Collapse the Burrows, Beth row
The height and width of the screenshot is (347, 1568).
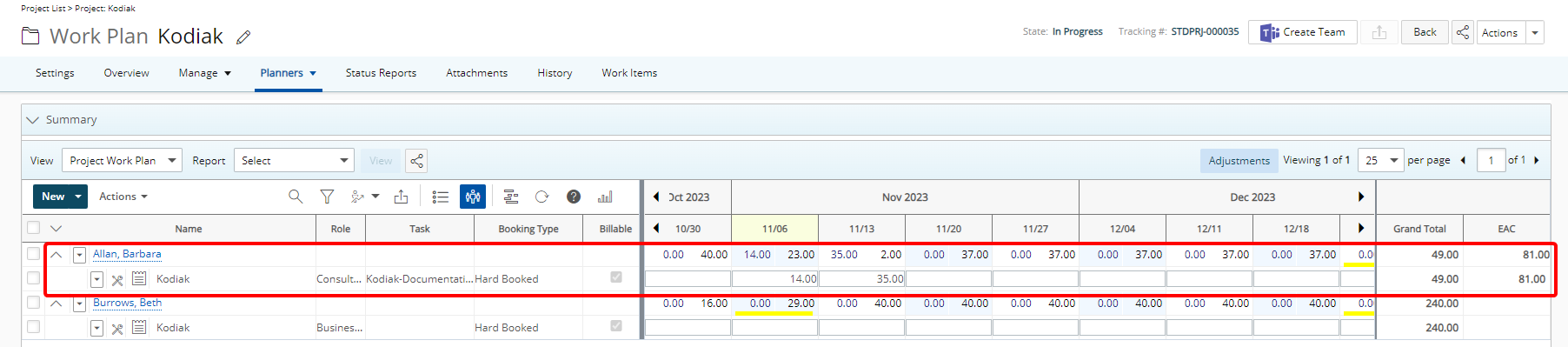[56, 304]
